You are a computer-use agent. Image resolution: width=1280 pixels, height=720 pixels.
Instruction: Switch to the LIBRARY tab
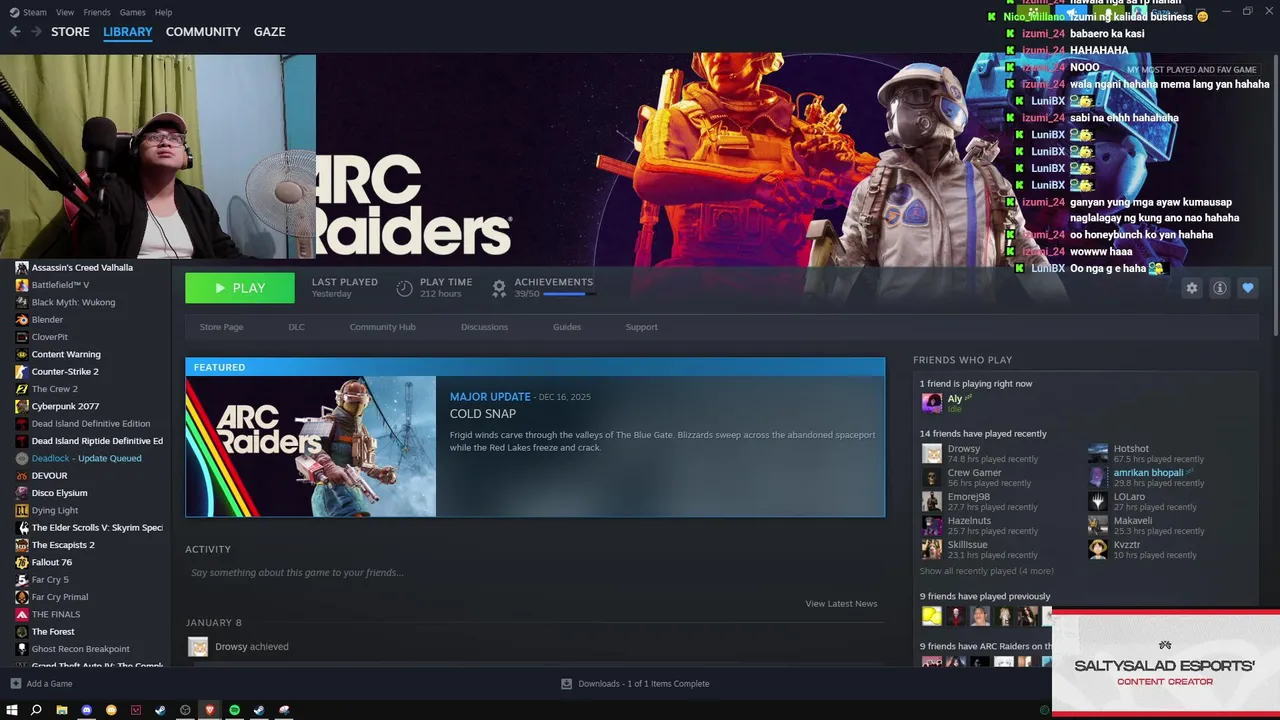pos(128,32)
